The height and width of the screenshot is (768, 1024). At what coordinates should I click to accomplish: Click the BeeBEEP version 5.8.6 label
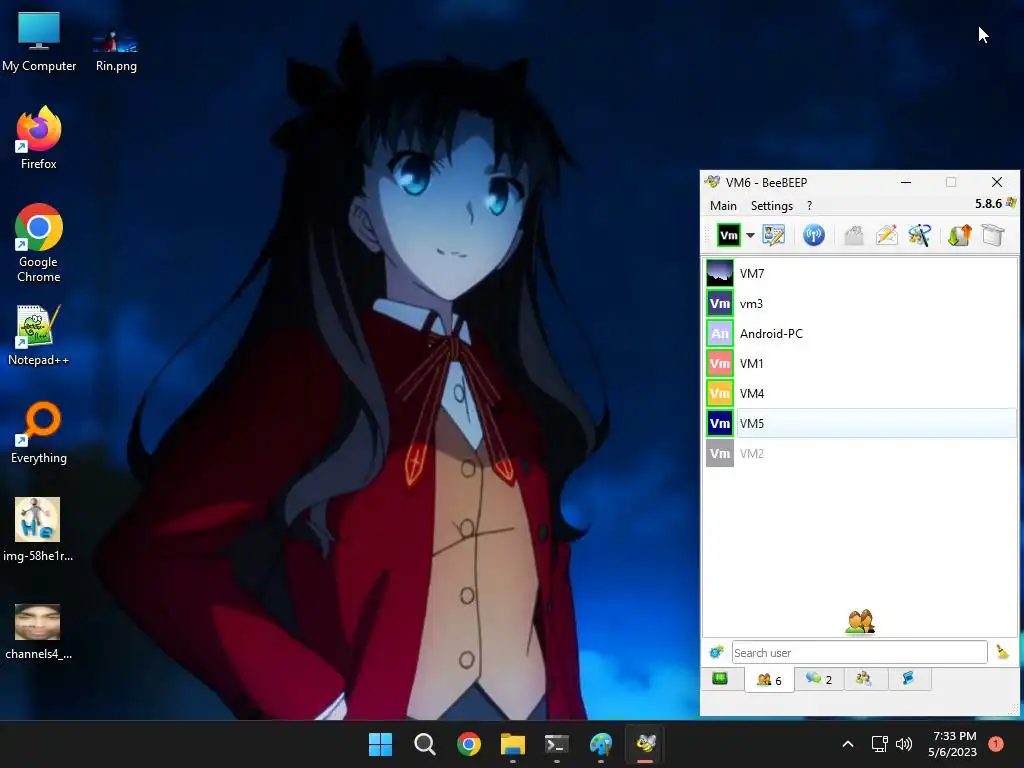click(x=988, y=204)
